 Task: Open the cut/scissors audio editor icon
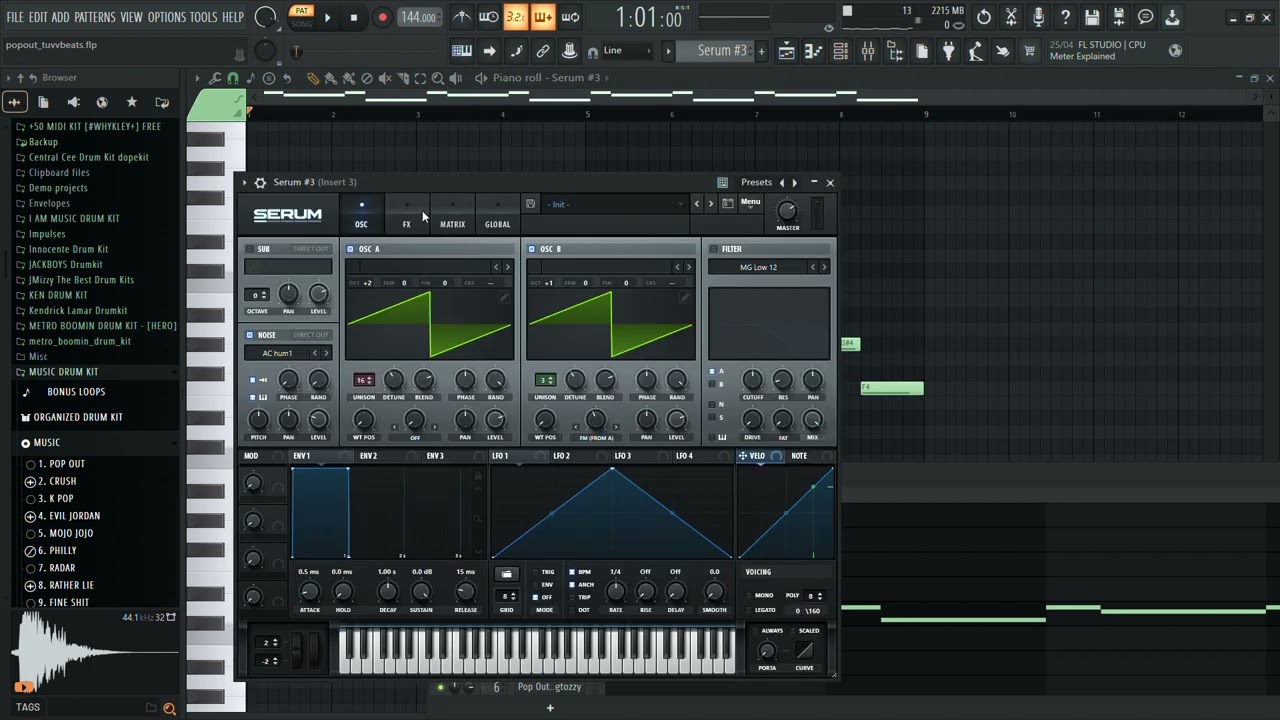tap(1011, 17)
